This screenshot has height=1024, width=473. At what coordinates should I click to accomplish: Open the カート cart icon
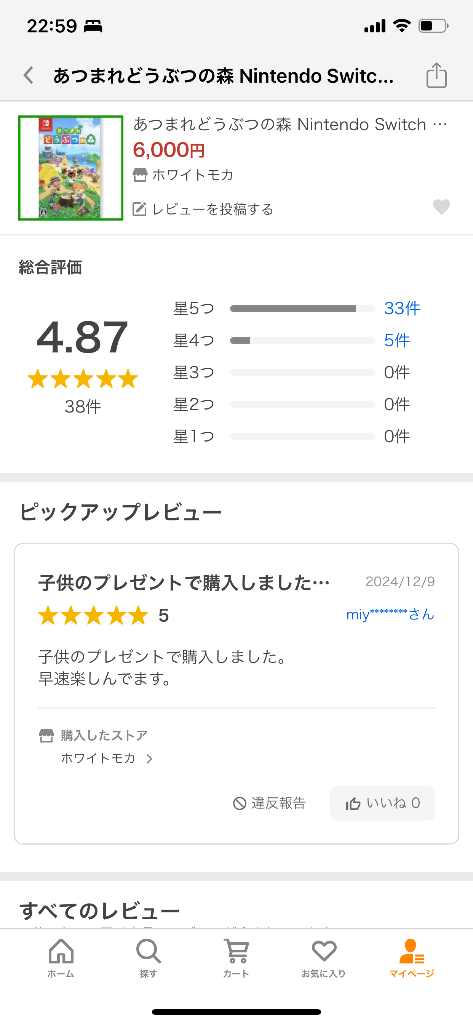click(236, 959)
